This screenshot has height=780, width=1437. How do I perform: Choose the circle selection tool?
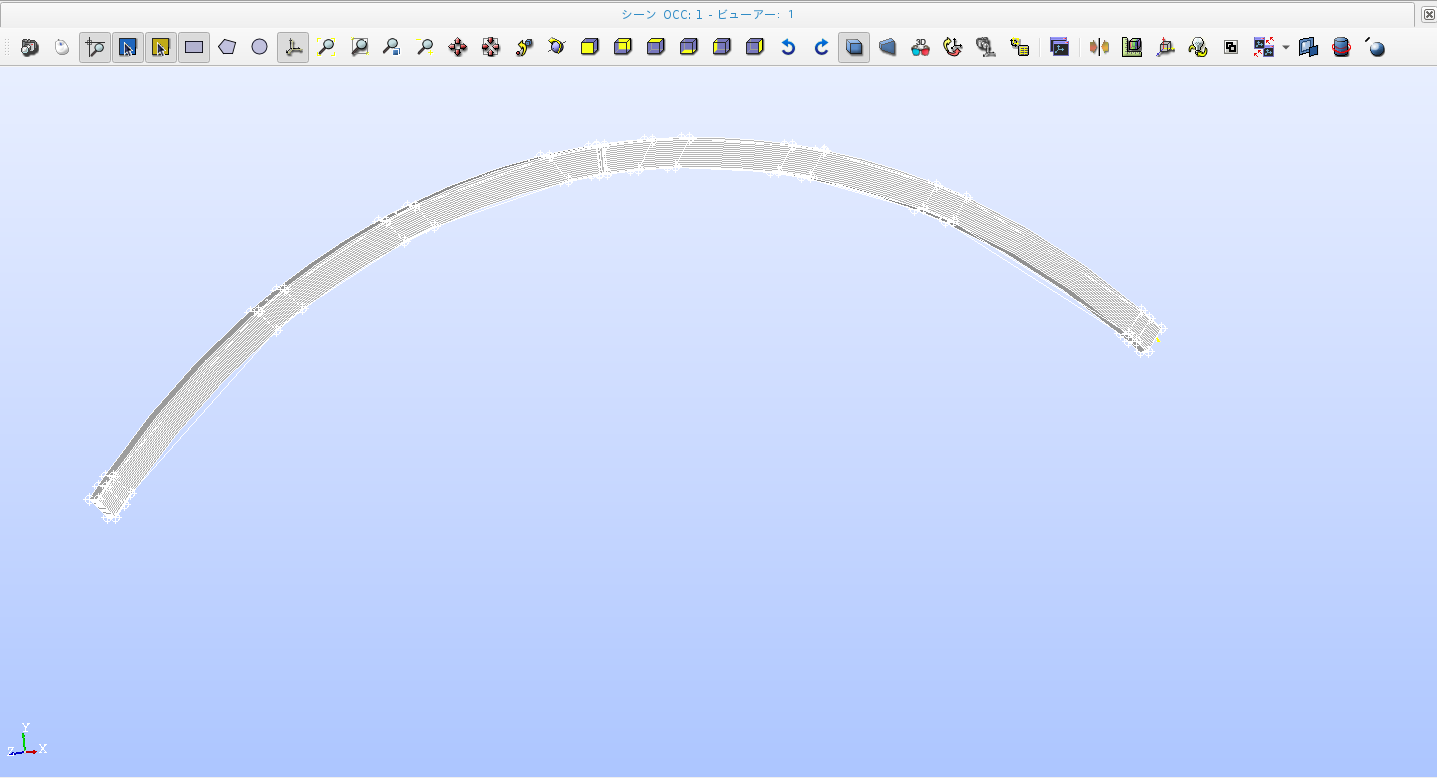[260, 47]
